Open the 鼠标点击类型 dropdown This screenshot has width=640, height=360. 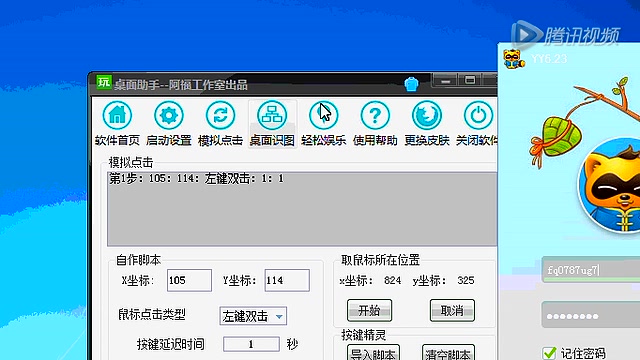point(253,316)
